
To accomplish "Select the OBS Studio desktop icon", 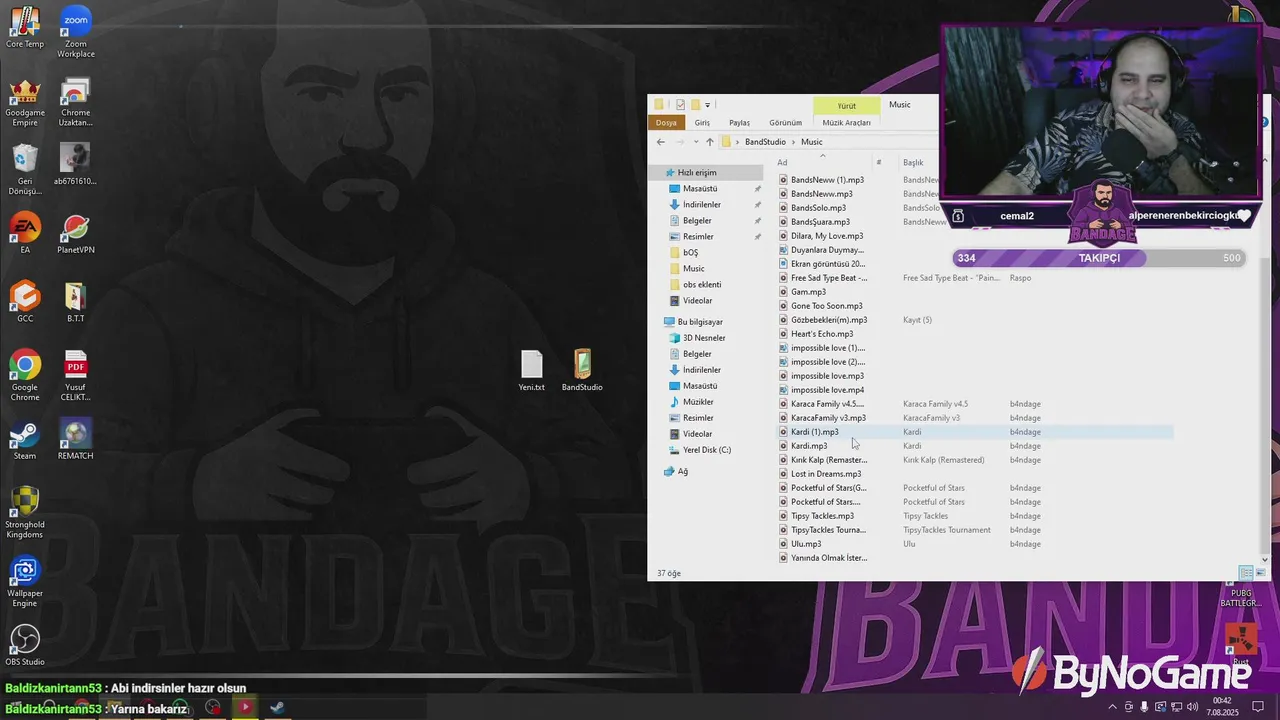I will (x=25, y=646).
